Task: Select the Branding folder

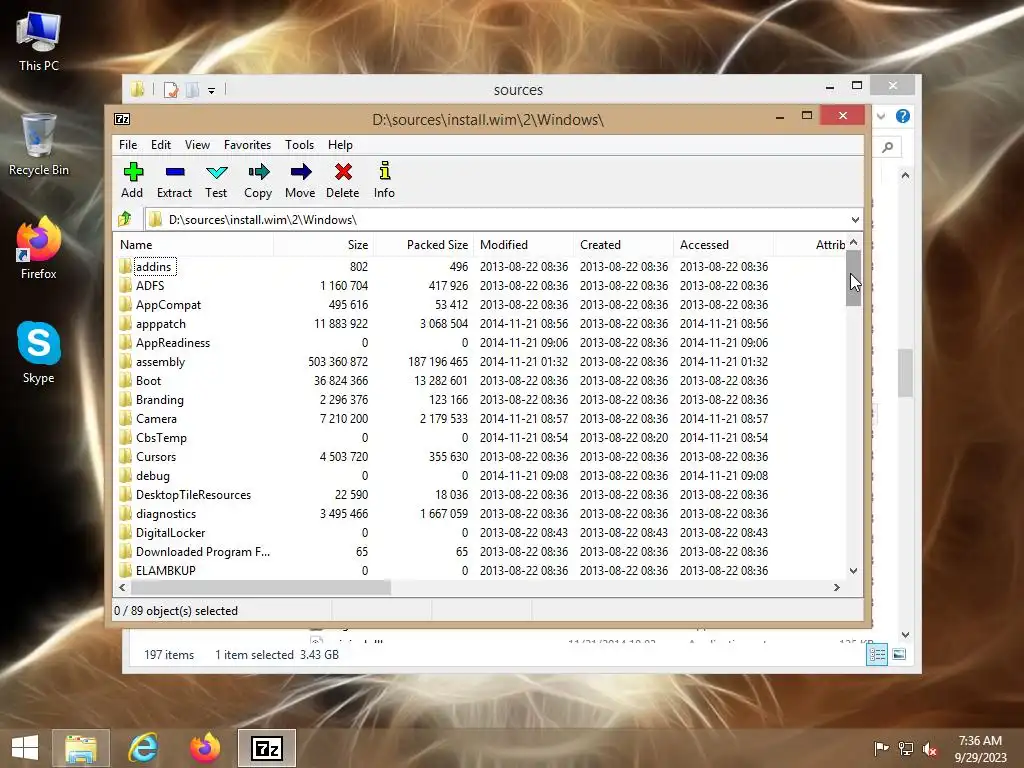Action: pos(159,399)
